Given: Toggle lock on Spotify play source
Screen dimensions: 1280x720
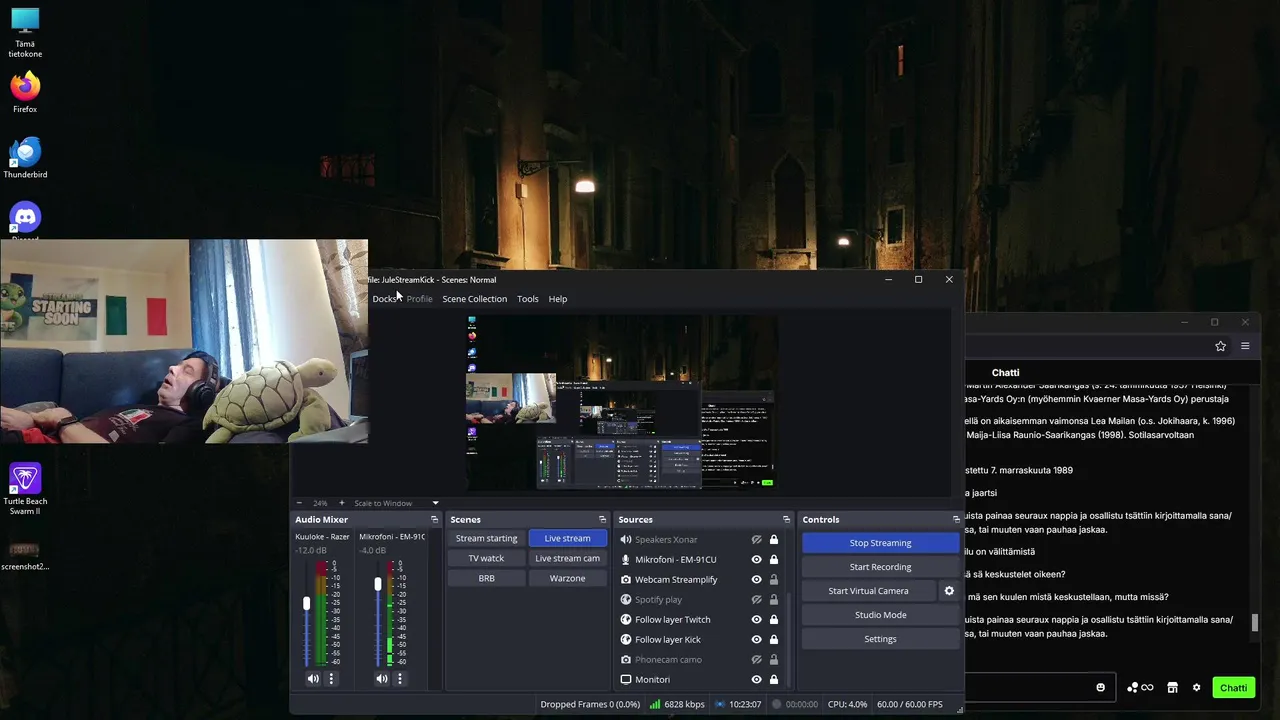Looking at the screenshot, I should pos(773,600).
